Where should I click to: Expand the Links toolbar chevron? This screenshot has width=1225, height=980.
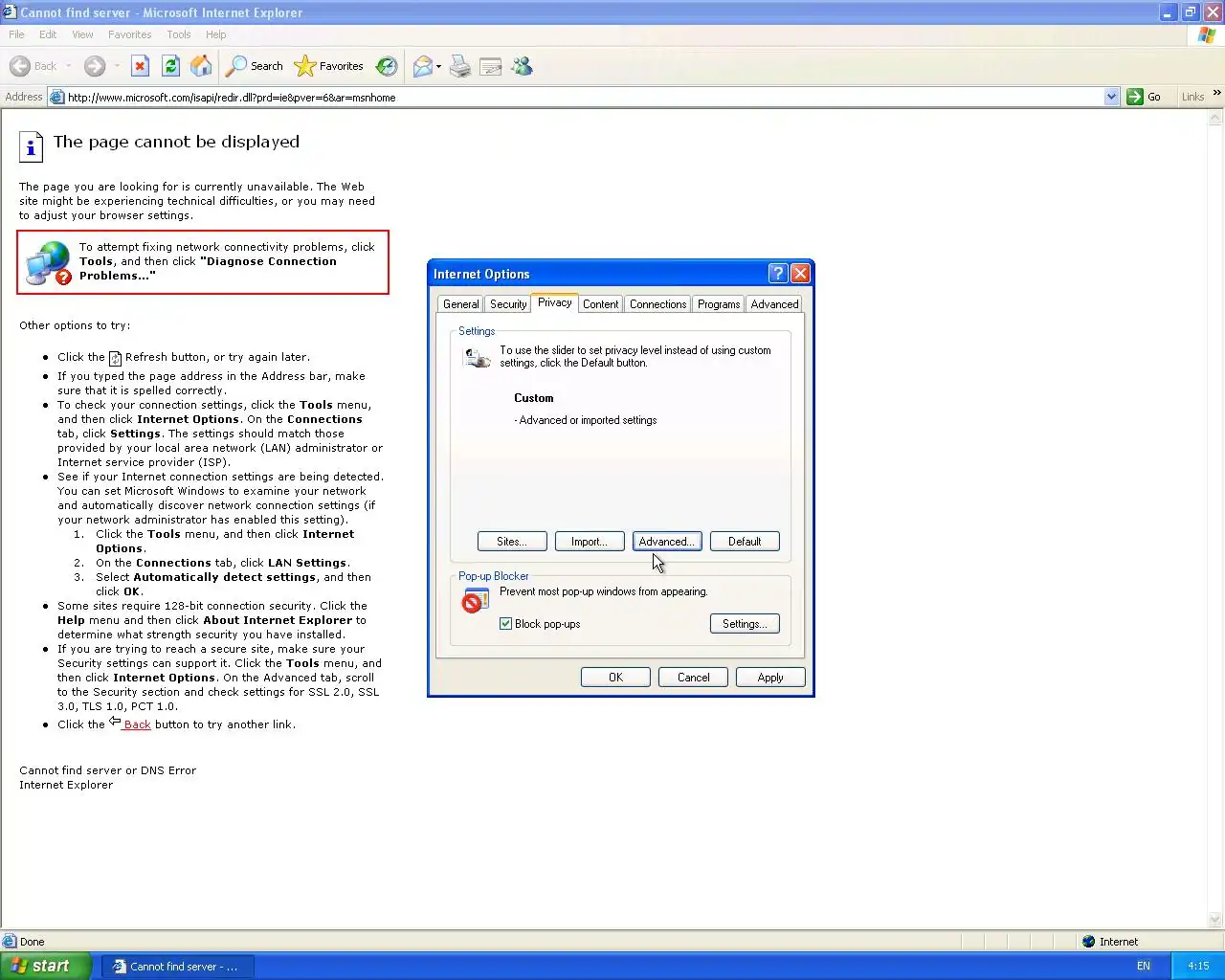click(x=1216, y=93)
